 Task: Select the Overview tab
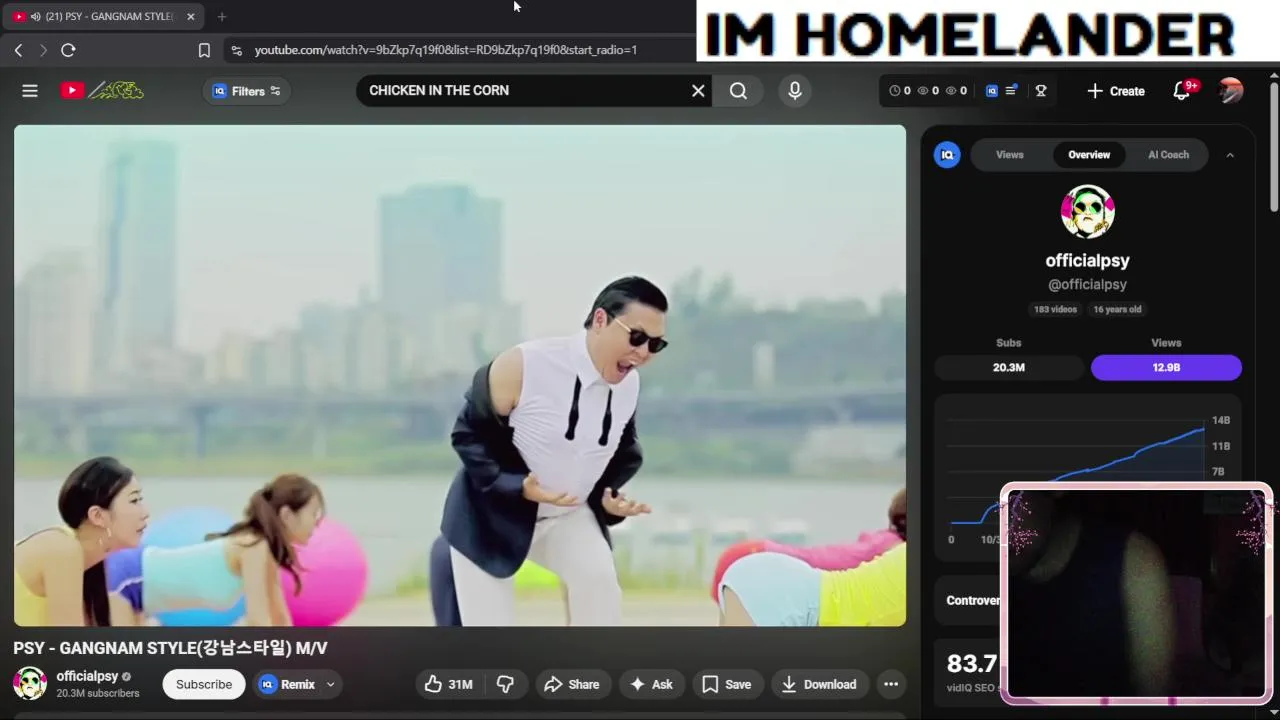click(x=1089, y=155)
